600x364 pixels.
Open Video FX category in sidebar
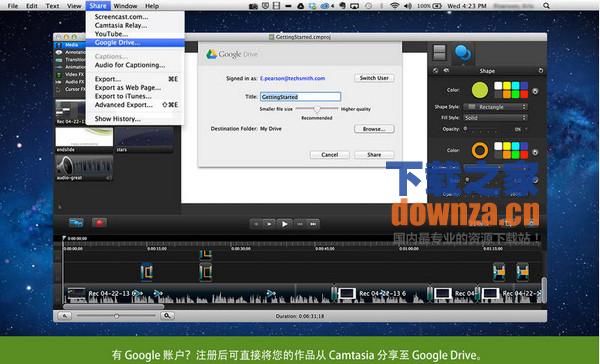[70, 74]
